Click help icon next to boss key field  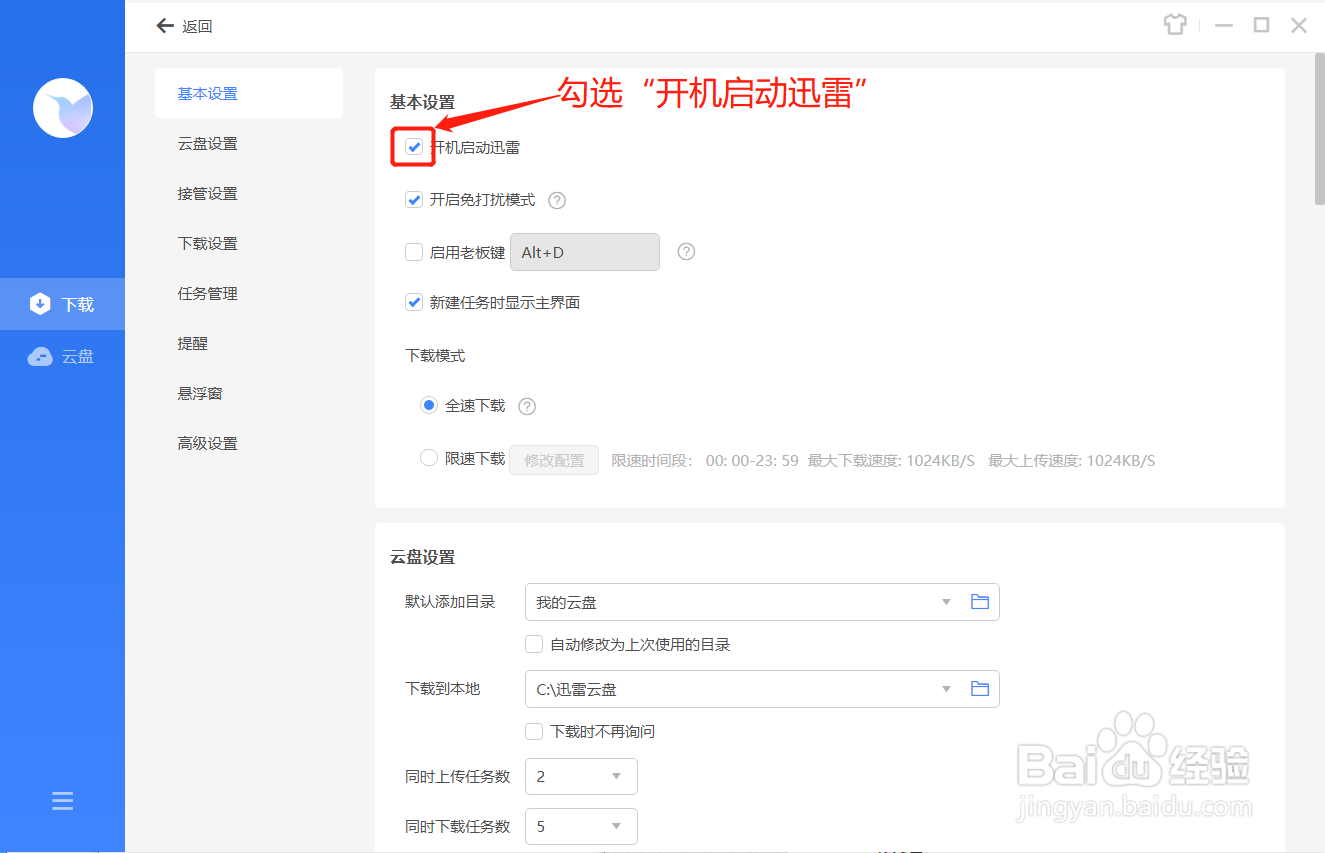tap(686, 252)
